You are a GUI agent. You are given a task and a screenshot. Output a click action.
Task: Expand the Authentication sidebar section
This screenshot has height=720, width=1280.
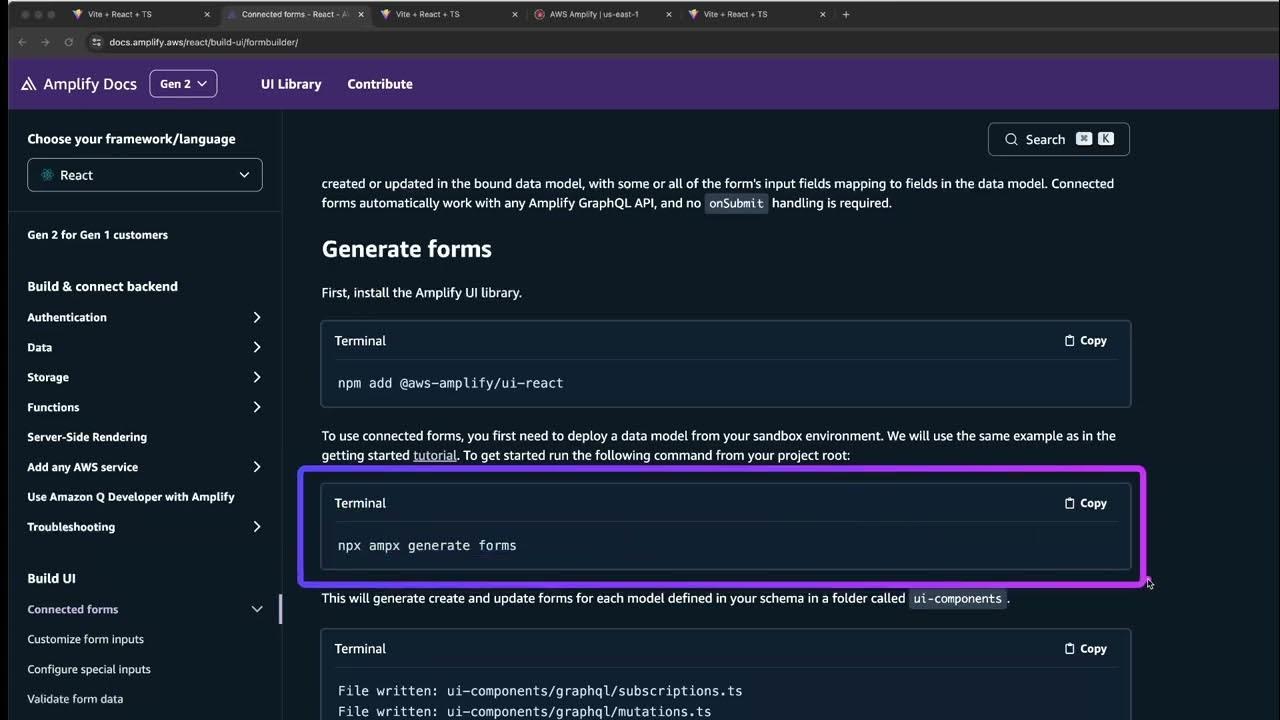click(256, 317)
